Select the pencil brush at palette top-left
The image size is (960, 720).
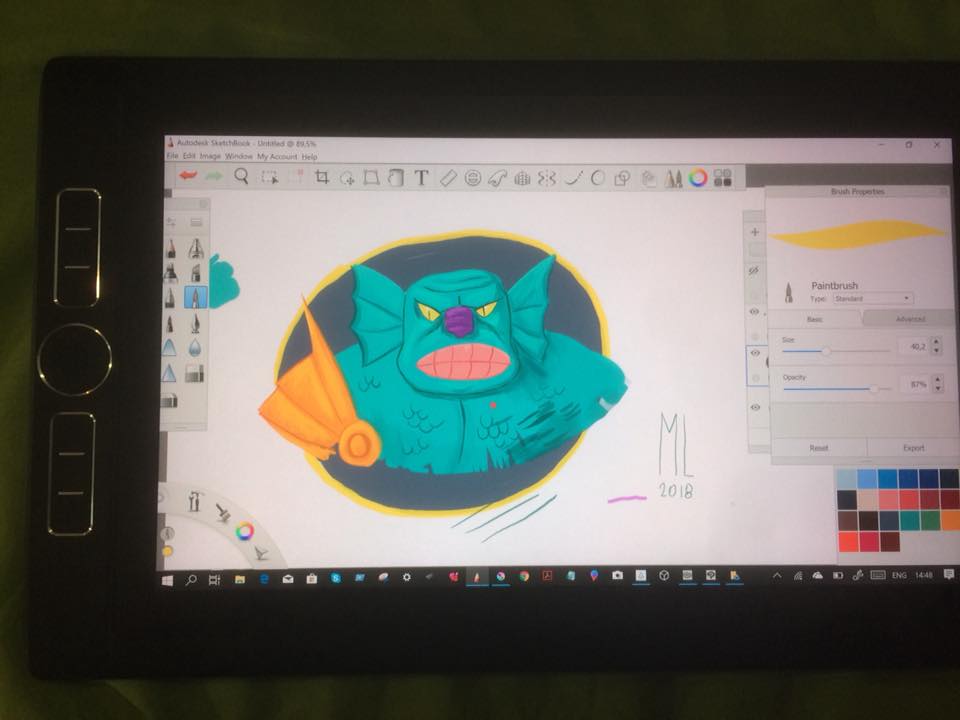[171, 249]
